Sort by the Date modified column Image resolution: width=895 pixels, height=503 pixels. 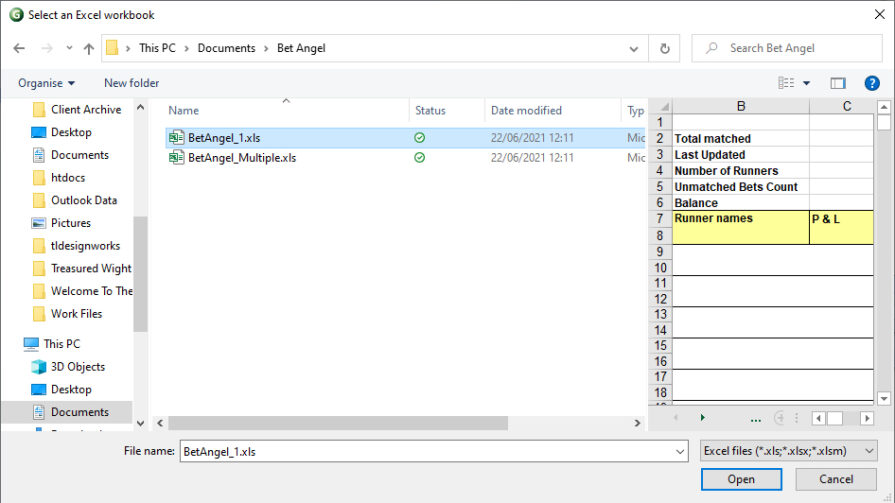526,111
